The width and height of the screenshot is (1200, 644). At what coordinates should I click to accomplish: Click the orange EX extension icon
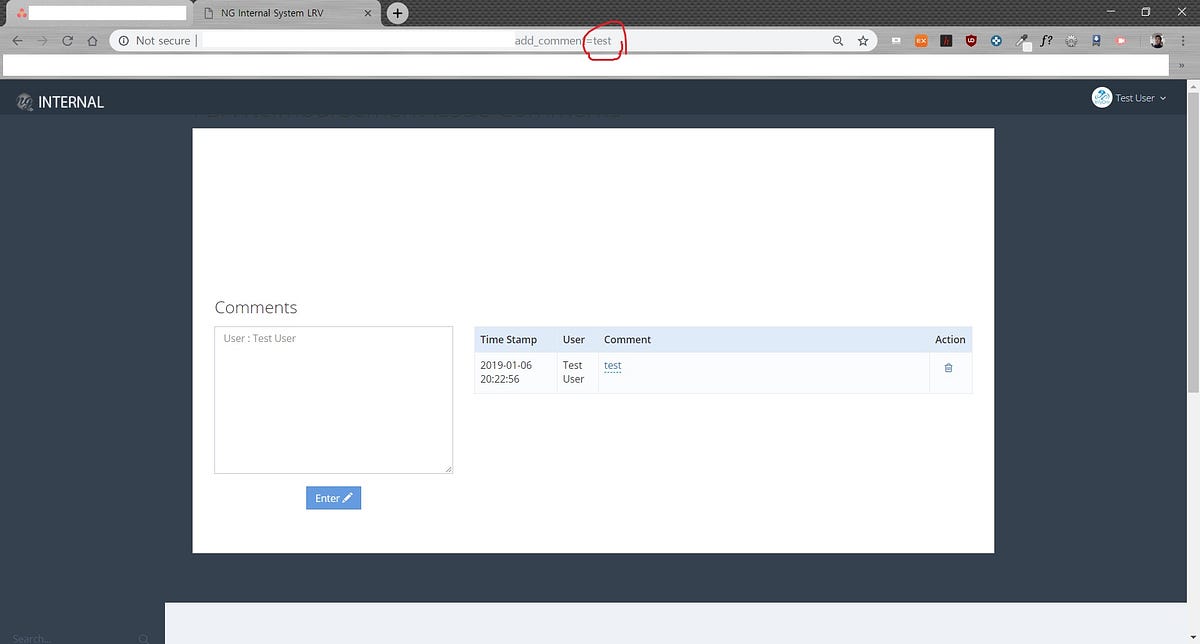pyautogui.click(x=921, y=40)
